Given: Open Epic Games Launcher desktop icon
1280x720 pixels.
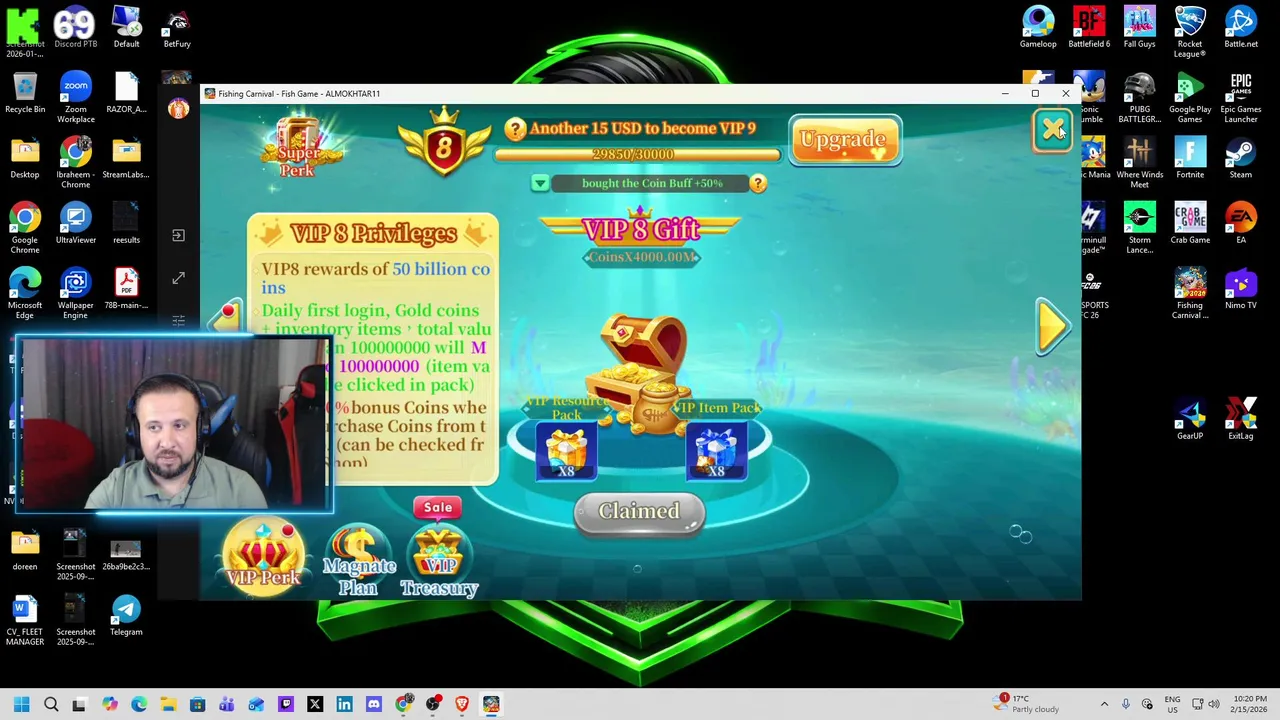Looking at the screenshot, I should [x=1241, y=97].
